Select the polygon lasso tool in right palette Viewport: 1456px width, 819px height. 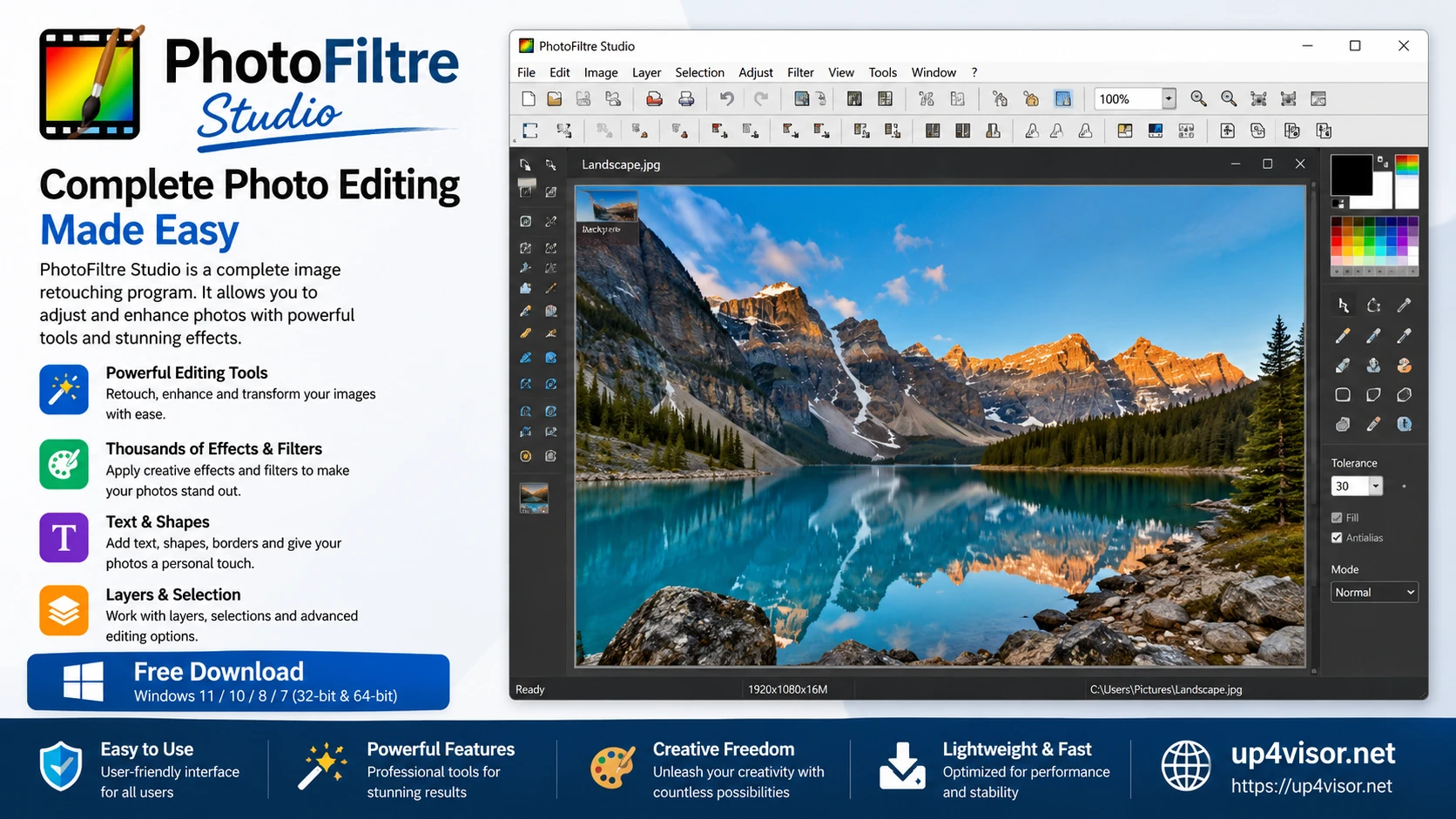click(1373, 305)
